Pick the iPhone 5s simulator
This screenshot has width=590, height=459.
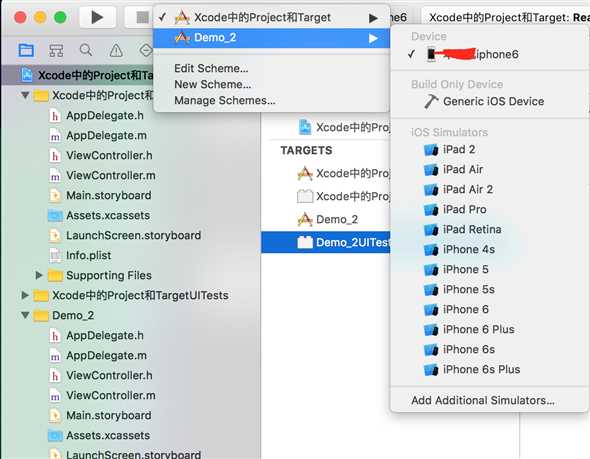click(490, 290)
